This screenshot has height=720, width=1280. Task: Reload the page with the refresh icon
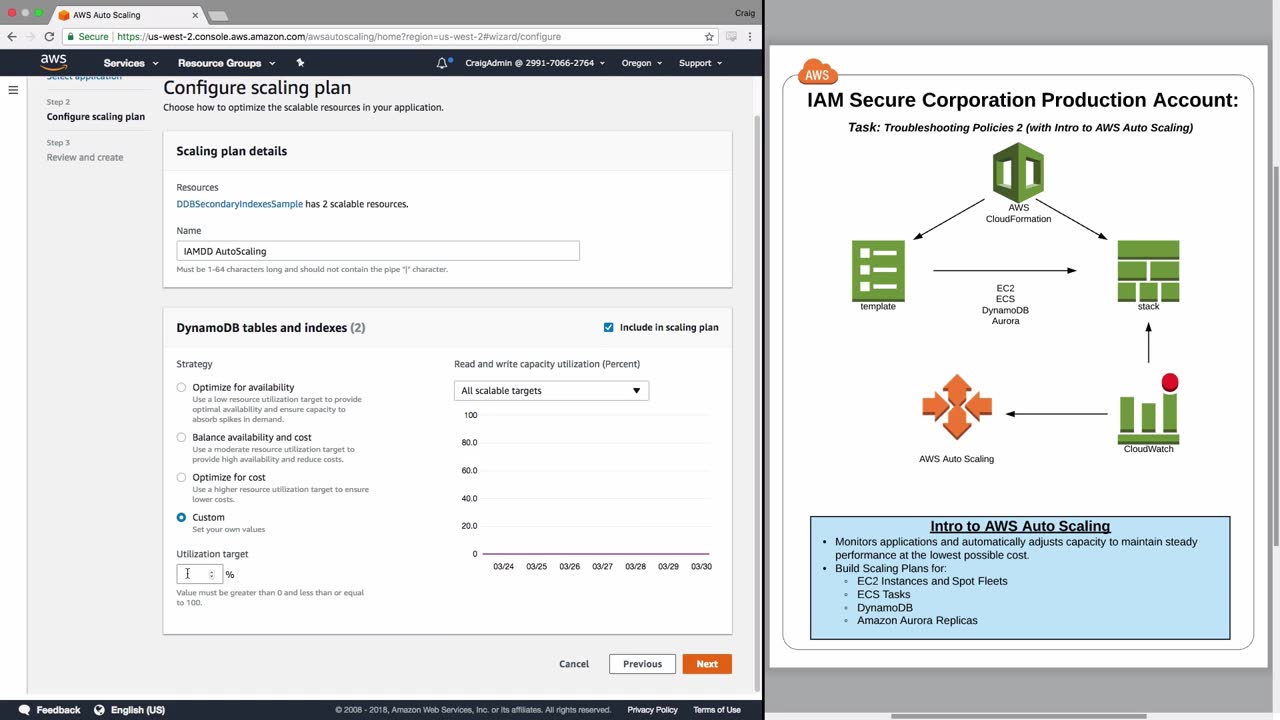[49, 37]
